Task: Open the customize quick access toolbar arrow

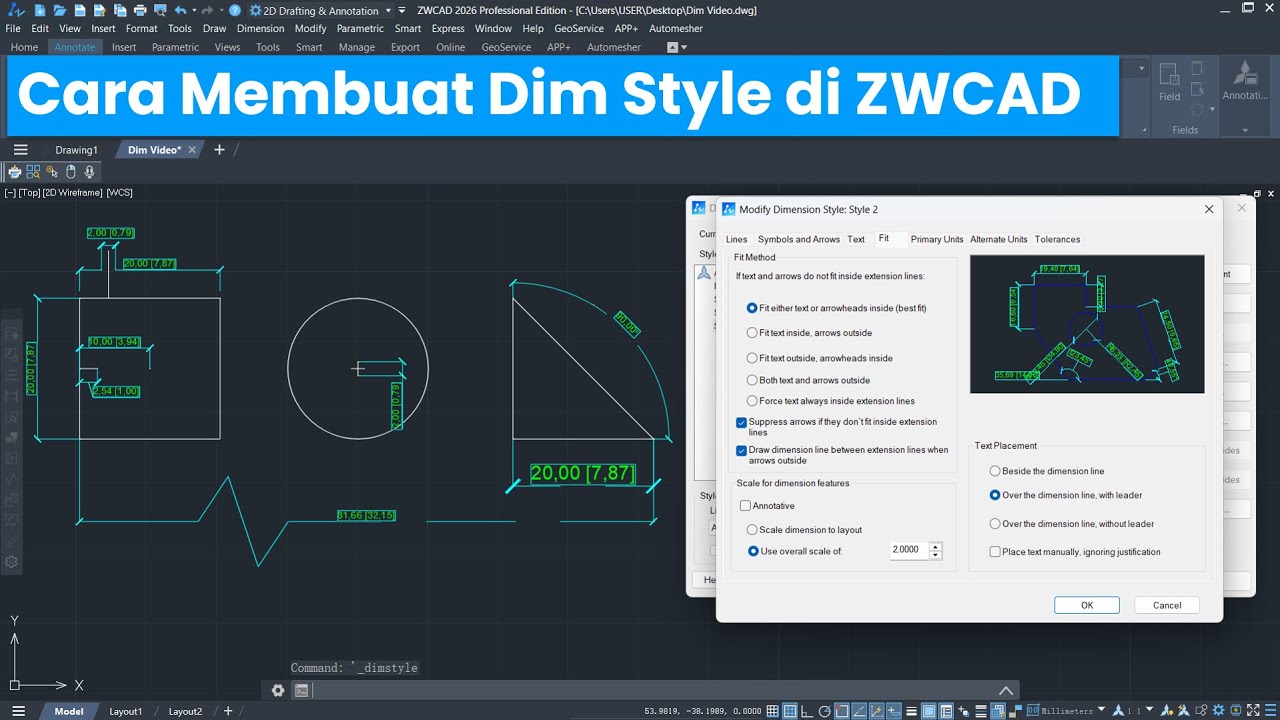Action: (x=402, y=10)
